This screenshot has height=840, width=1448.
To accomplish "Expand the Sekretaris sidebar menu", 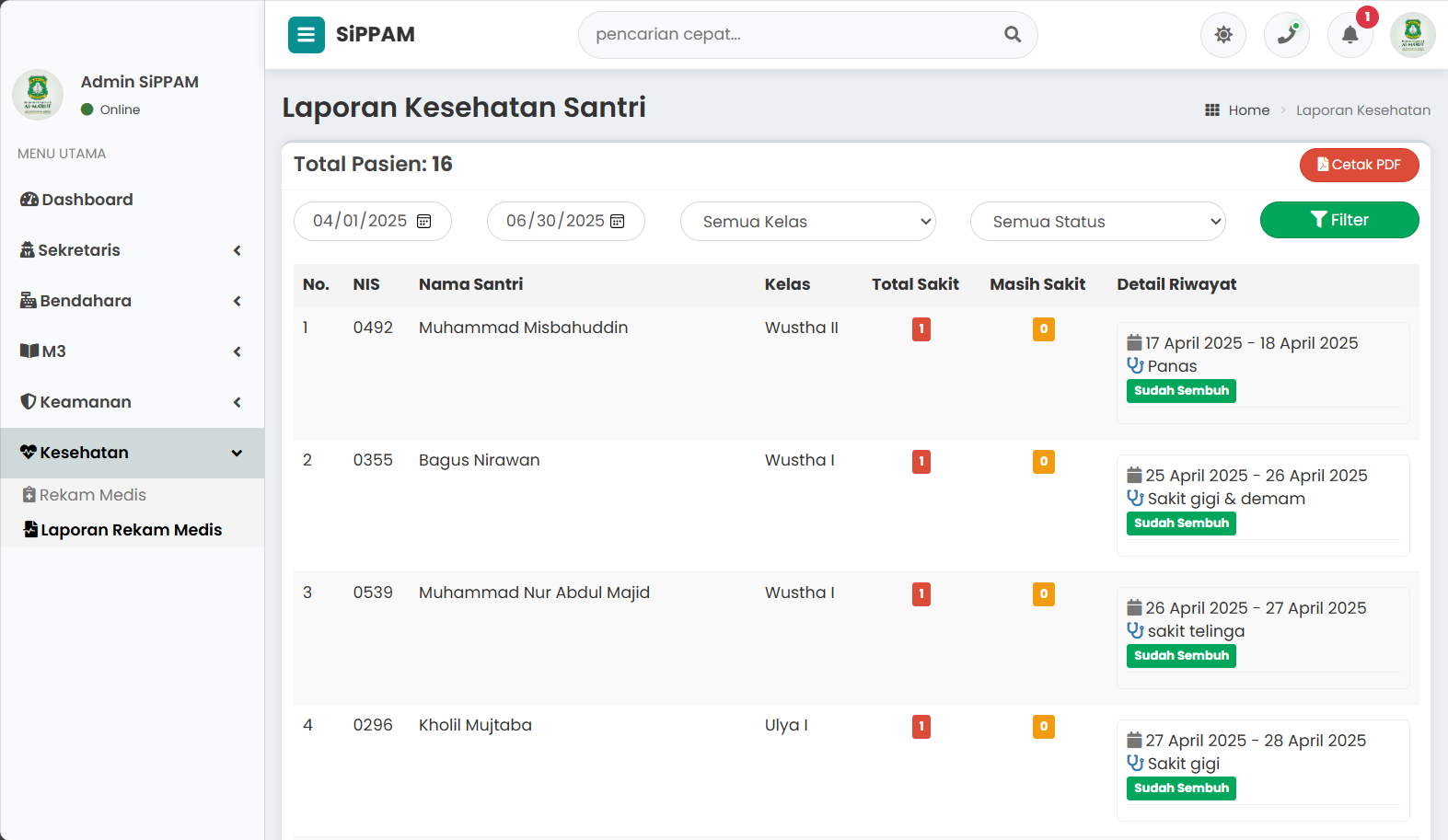I will (132, 250).
